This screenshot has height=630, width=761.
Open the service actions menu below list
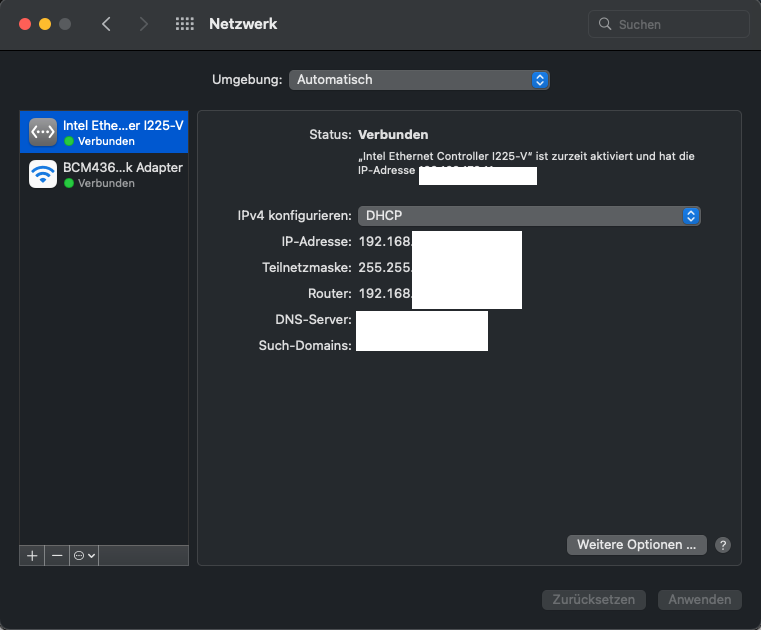pos(84,555)
